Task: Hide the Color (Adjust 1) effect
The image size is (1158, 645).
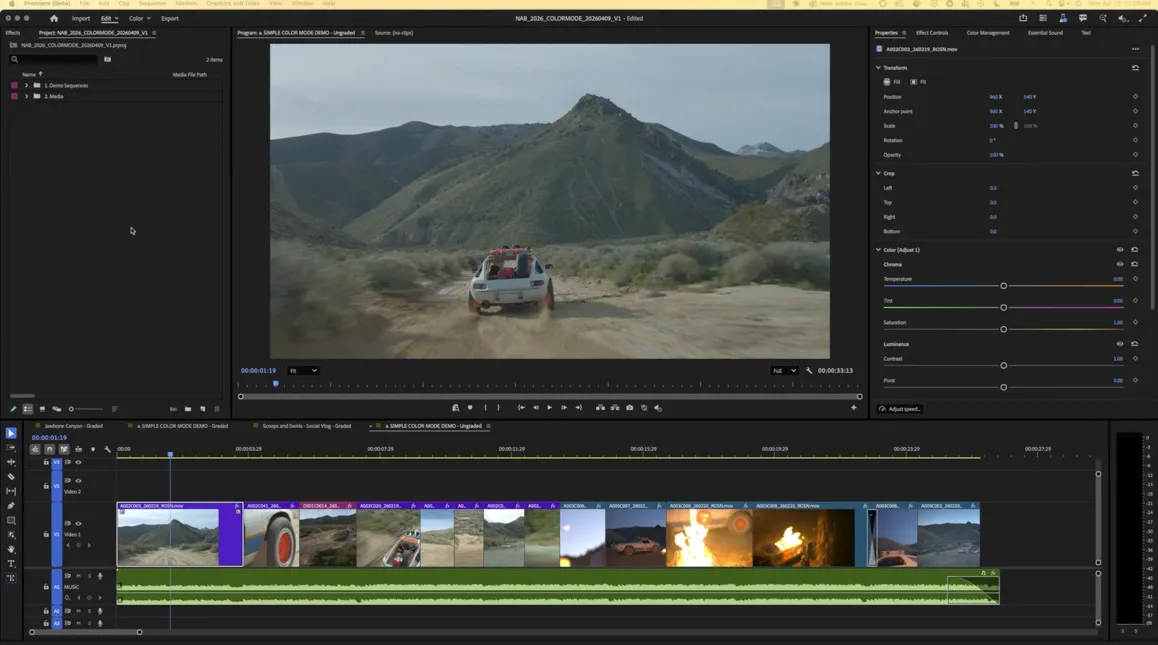Action: pos(1120,250)
